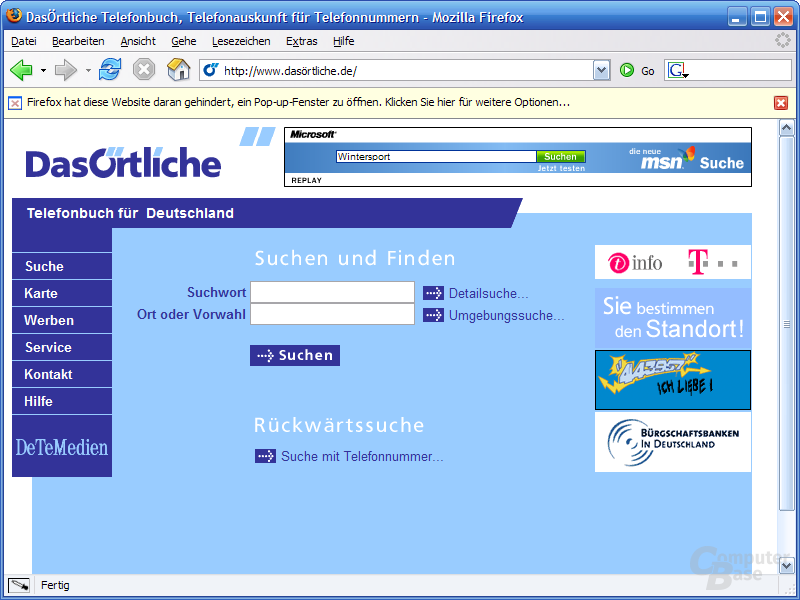Open the Lesezeichen menu
The width and height of the screenshot is (800, 600).
click(241, 41)
